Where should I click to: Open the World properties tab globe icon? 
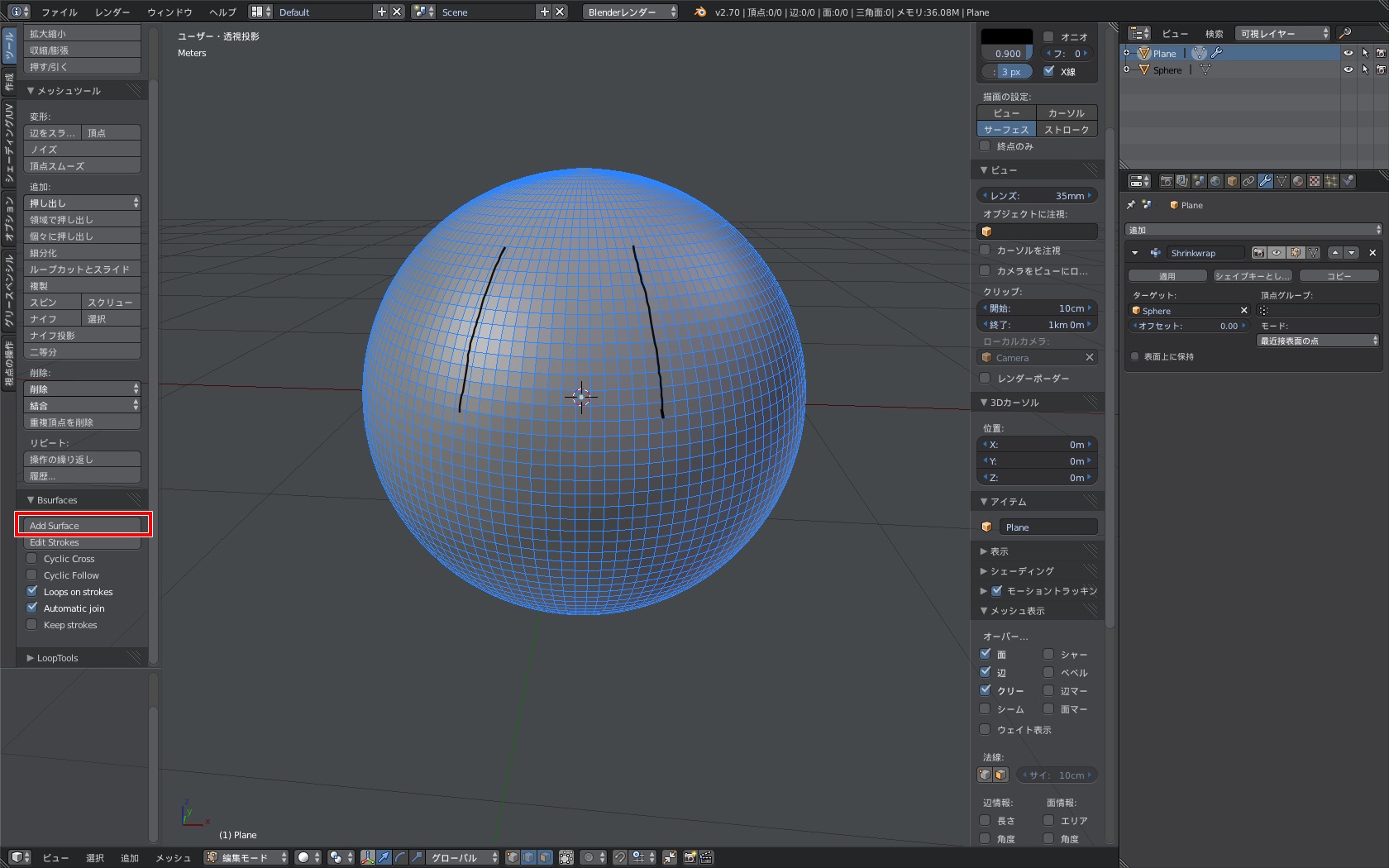coord(1215,181)
